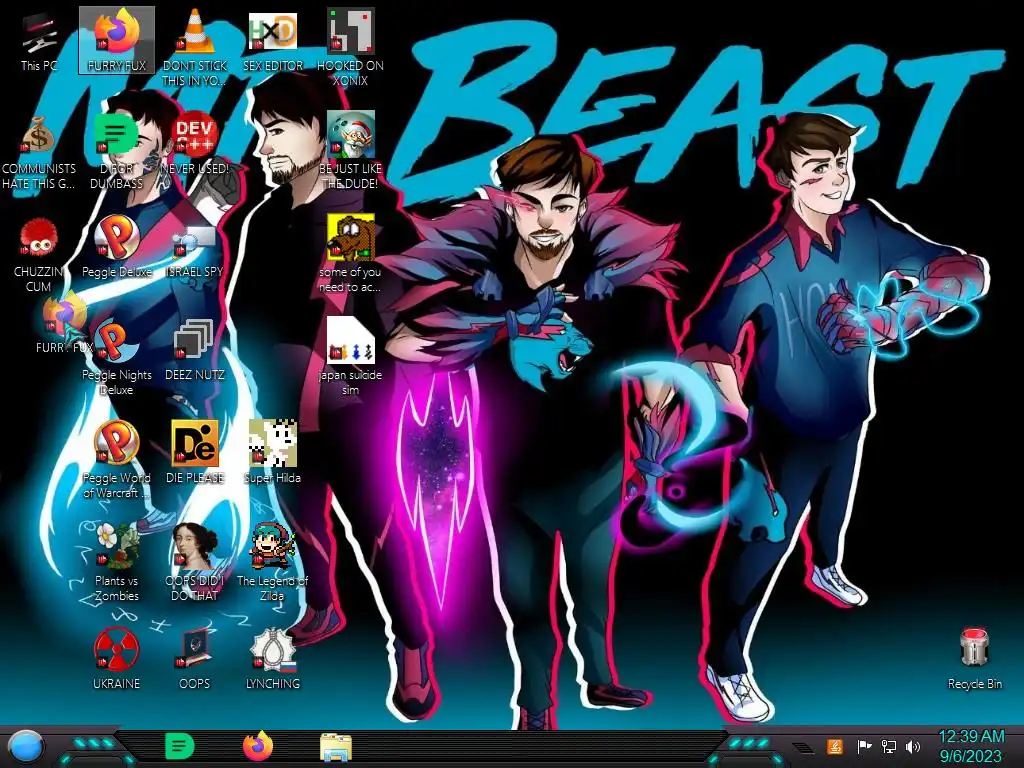Launch the Peggle Deluxe shortcut
Viewport: 1024px width, 768px height.
point(117,247)
